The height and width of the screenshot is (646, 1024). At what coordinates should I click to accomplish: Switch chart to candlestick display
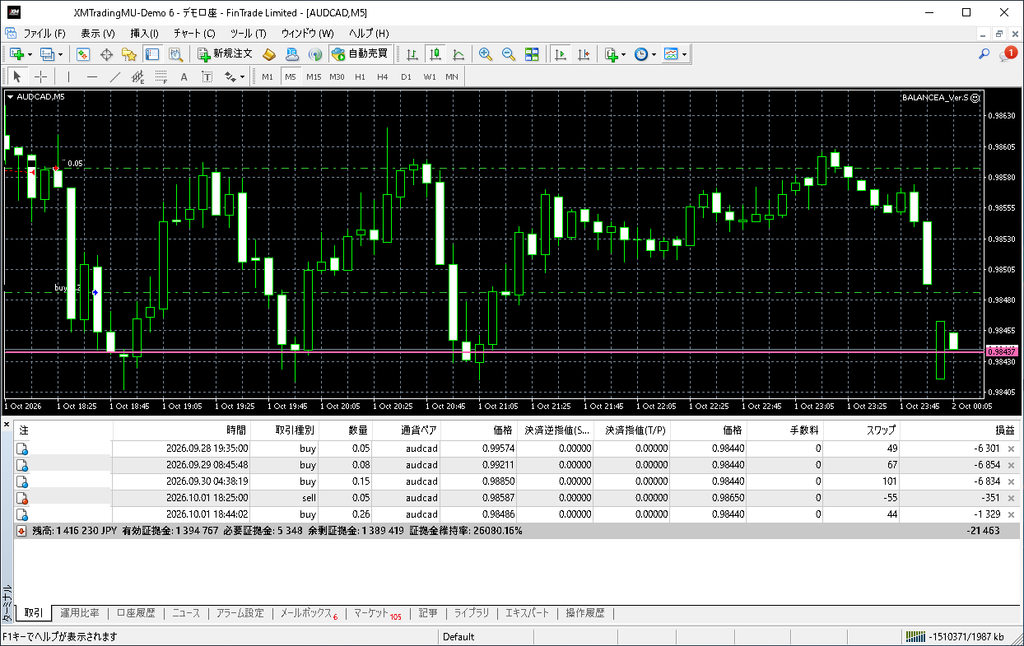(x=436, y=54)
